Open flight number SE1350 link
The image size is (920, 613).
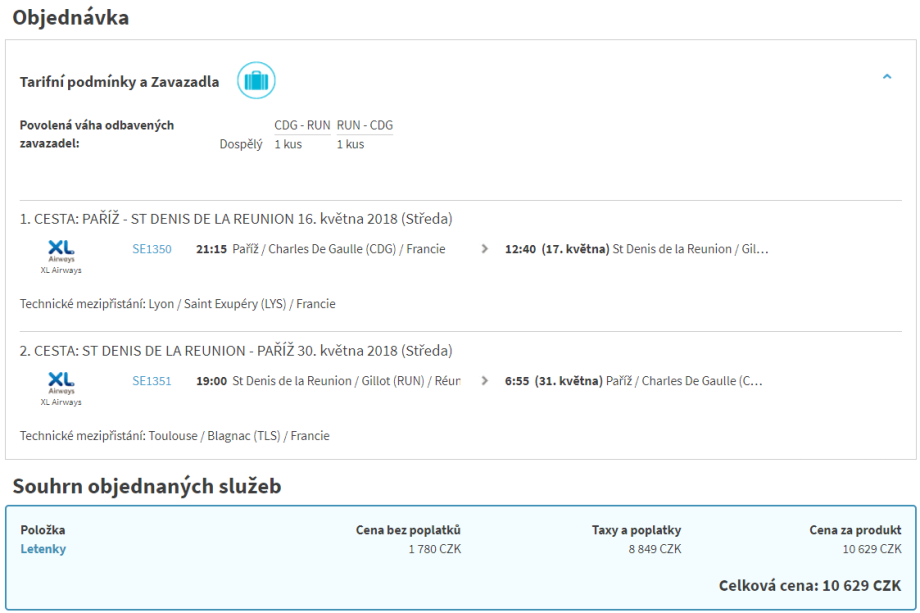(x=152, y=249)
